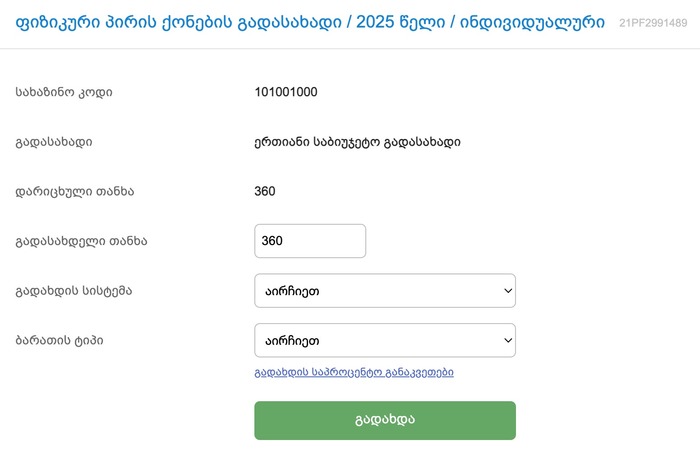Click the chevron arrow of ბარათის ტიპი select
The width and height of the screenshot is (700, 454).
502,340
